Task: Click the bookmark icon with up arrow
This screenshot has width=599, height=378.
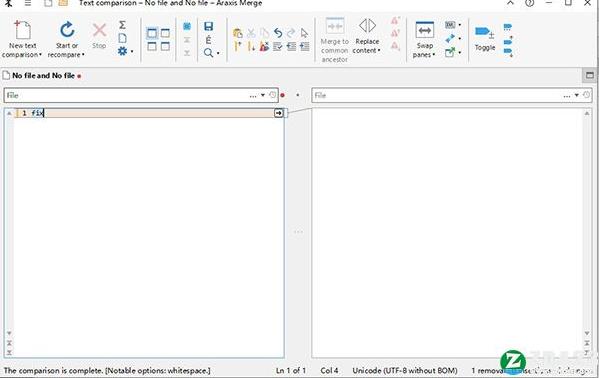Action: pos(508,40)
